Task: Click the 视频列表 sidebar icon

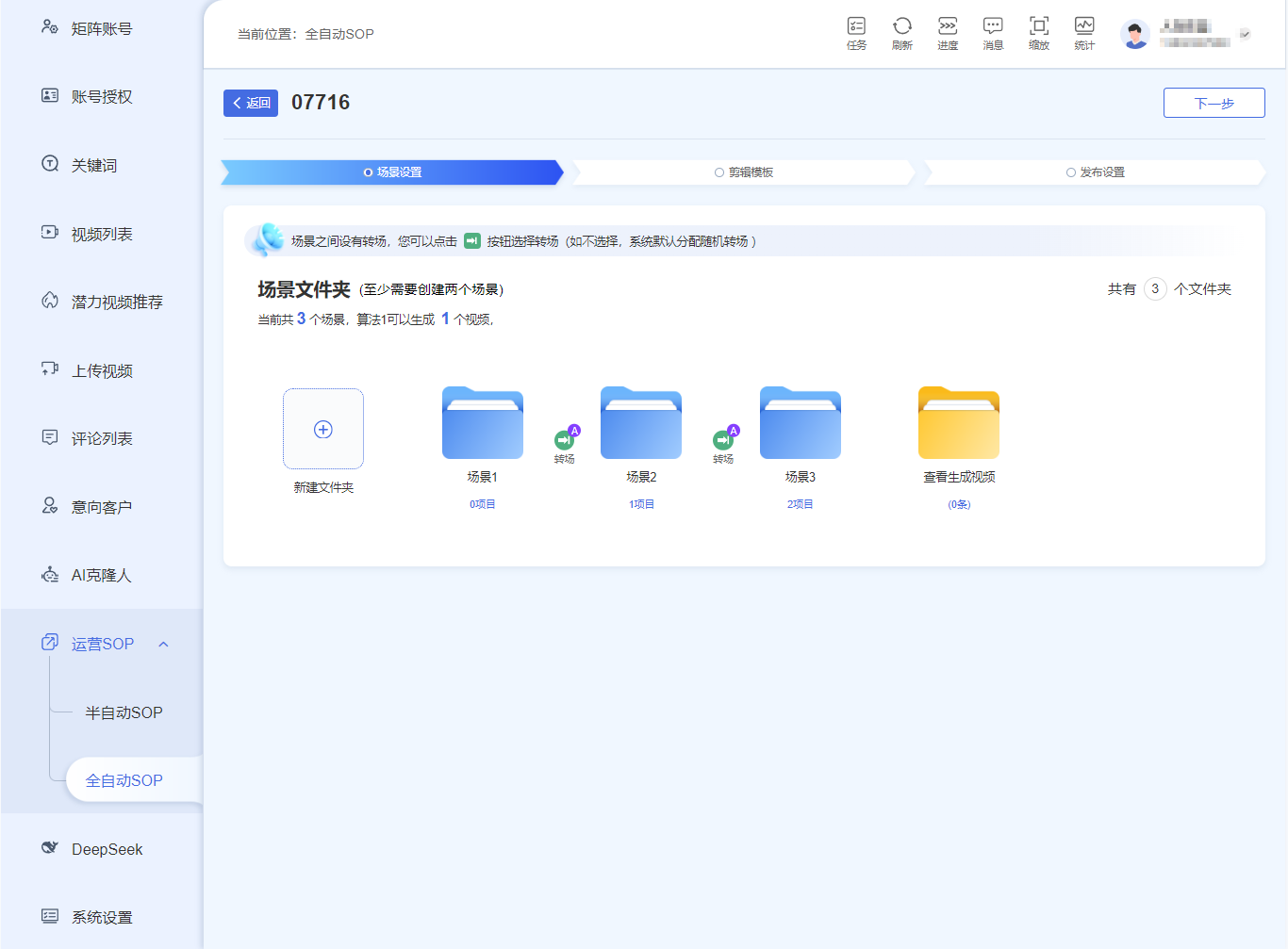Action: click(50, 232)
